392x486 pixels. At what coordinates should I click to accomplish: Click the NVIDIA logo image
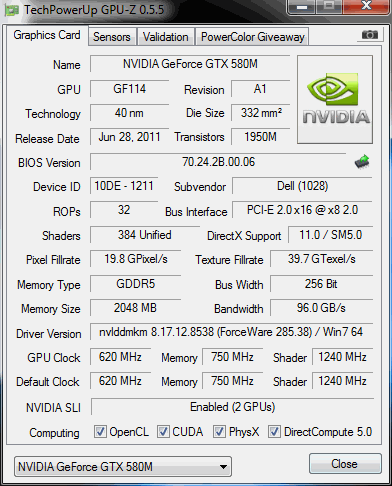[335, 99]
